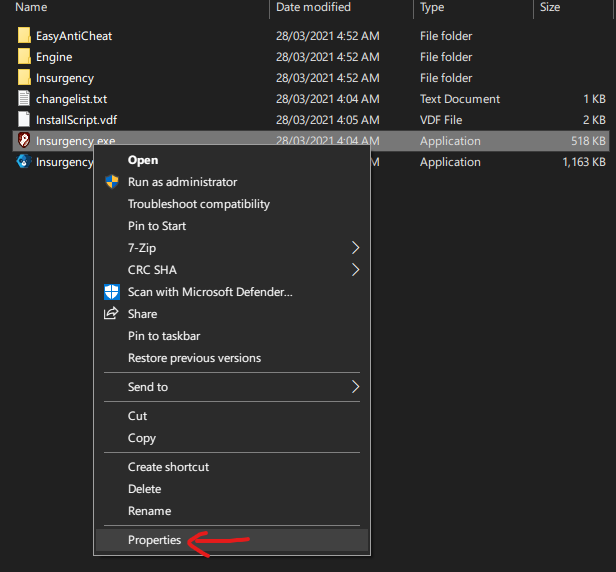
Task: Open Properties from the context menu
Action: [155, 541]
